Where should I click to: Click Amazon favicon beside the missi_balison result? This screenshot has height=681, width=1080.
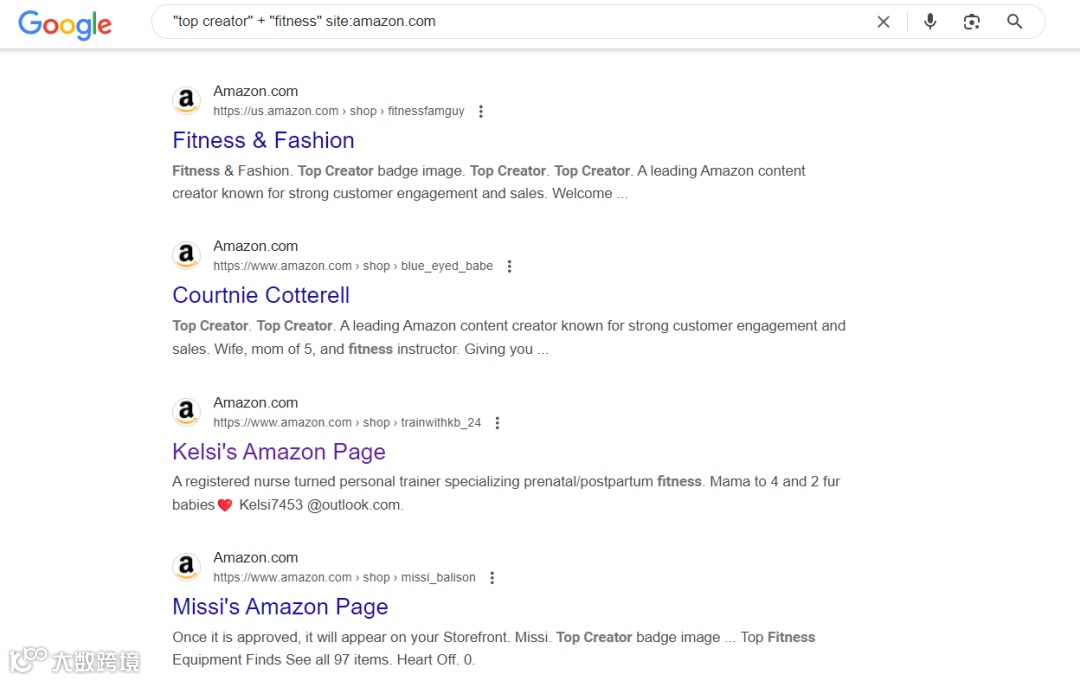tap(186, 567)
